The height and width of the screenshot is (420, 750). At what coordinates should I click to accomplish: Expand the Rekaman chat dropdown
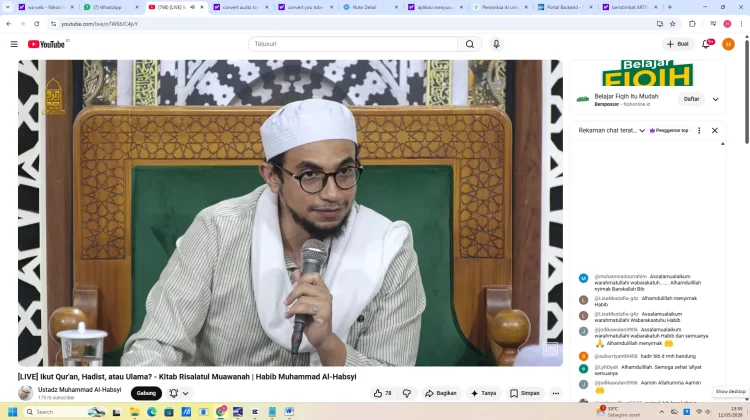[611, 131]
